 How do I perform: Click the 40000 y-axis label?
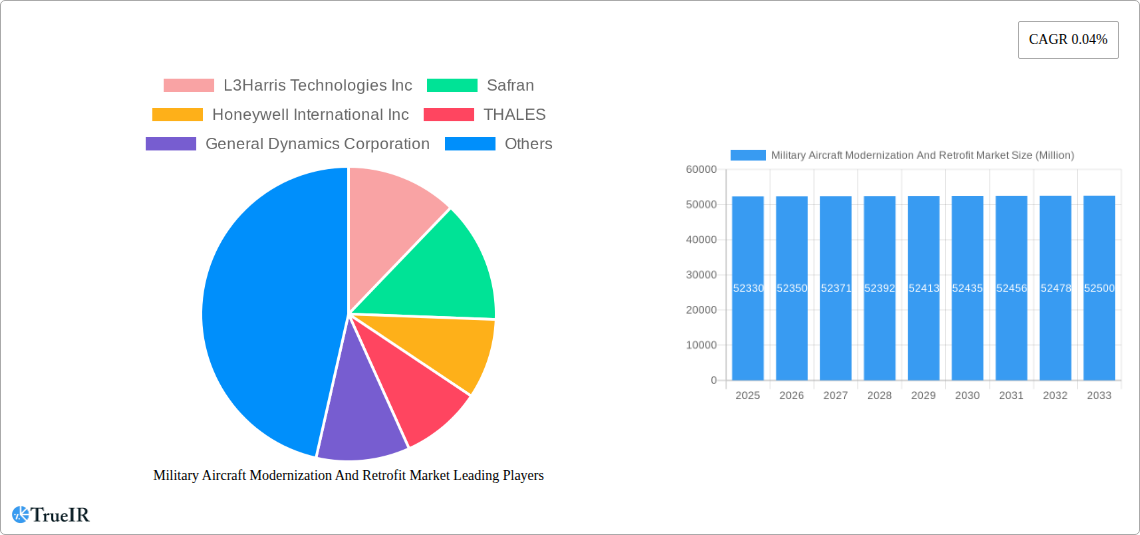[701, 240]
